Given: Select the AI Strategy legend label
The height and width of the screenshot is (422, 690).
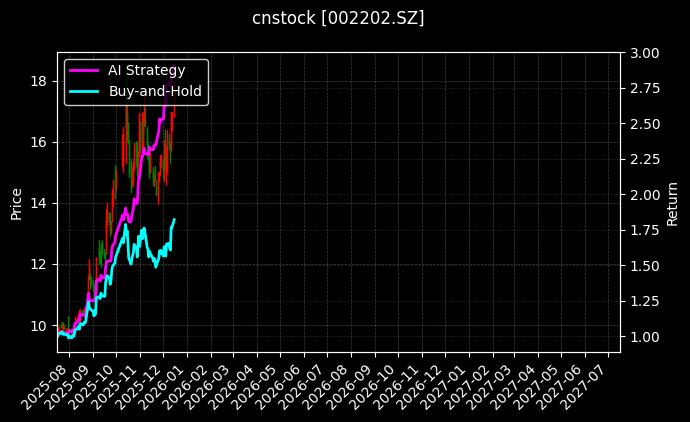Looking at the screenshot, I should pos(146,71).
